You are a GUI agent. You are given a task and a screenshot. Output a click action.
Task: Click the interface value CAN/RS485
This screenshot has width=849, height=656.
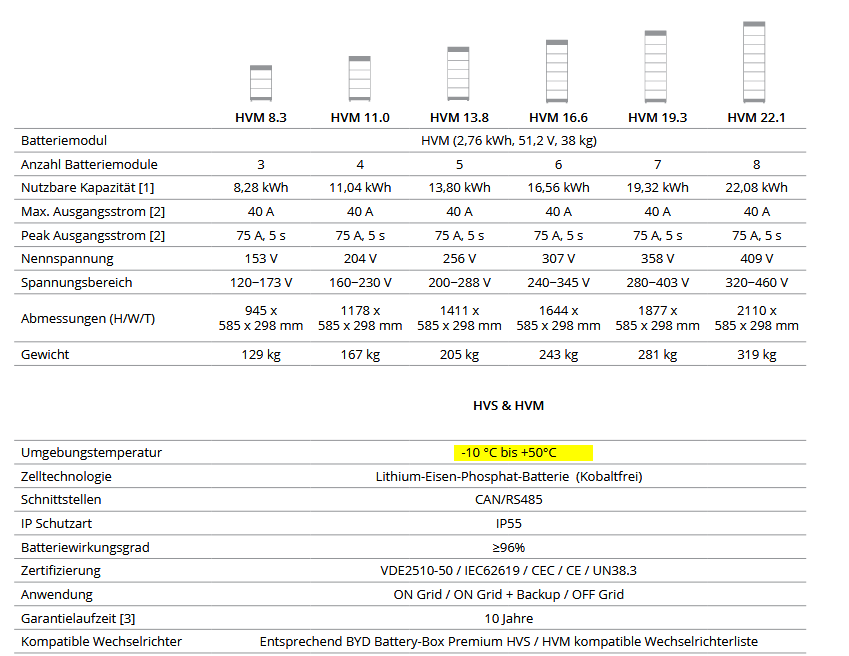pyautogui.click(x=509, y=500)
